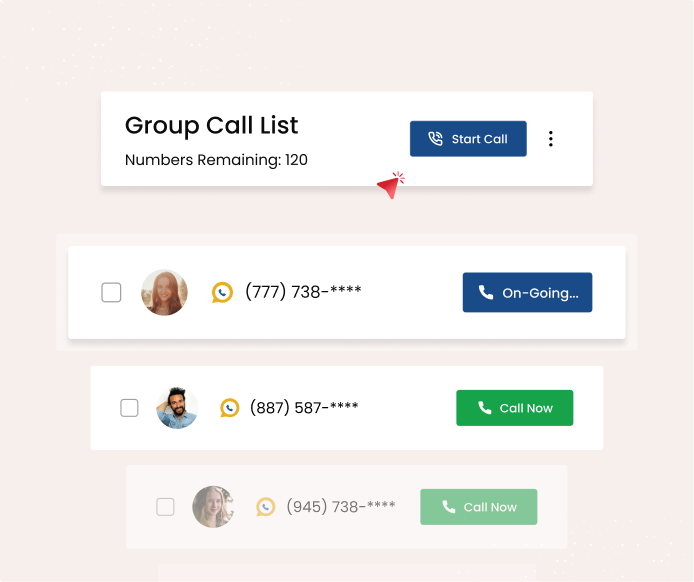Click the On-Going... call button

527,292
